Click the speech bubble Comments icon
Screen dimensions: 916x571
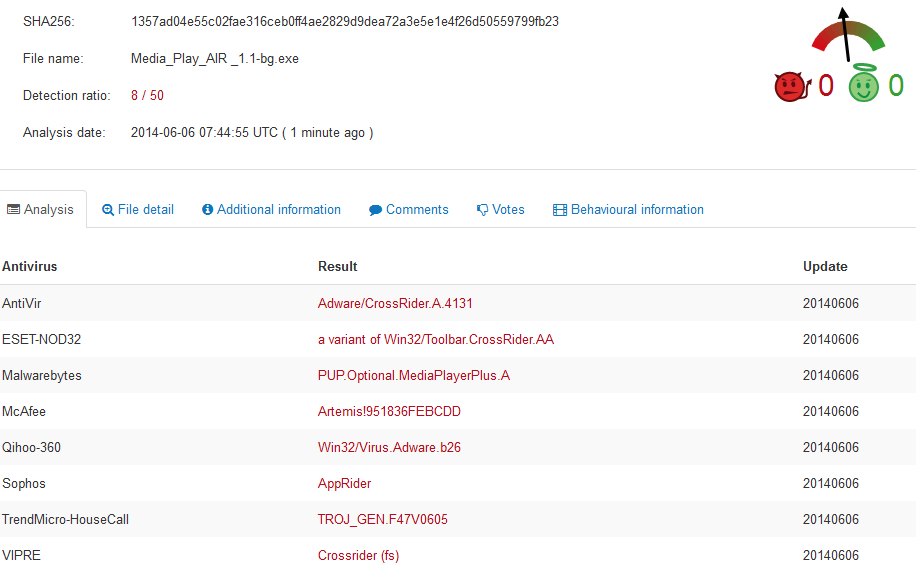(x=375, y=210)
